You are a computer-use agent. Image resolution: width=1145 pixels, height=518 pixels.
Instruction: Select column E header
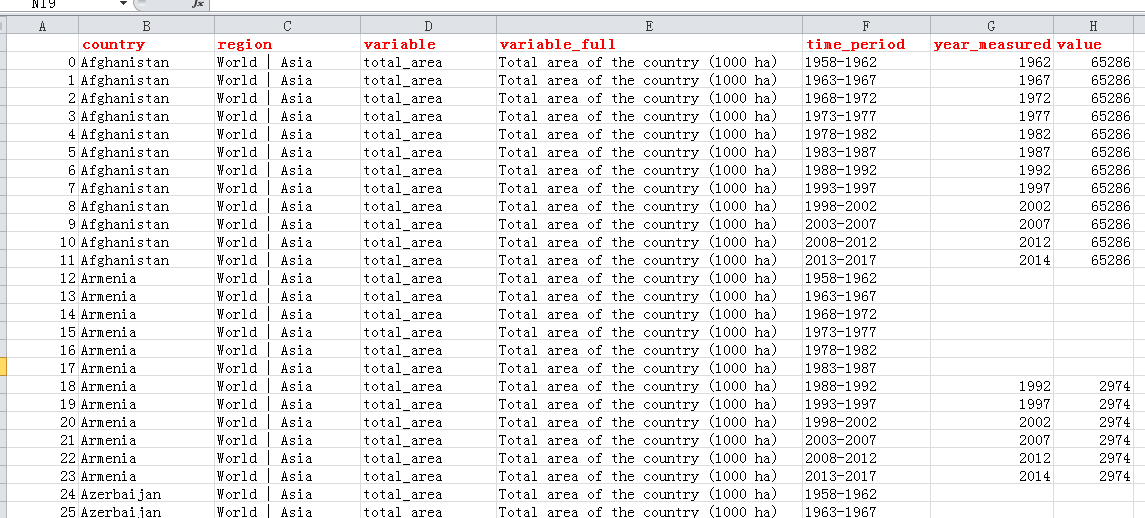[x=649, y=26]
